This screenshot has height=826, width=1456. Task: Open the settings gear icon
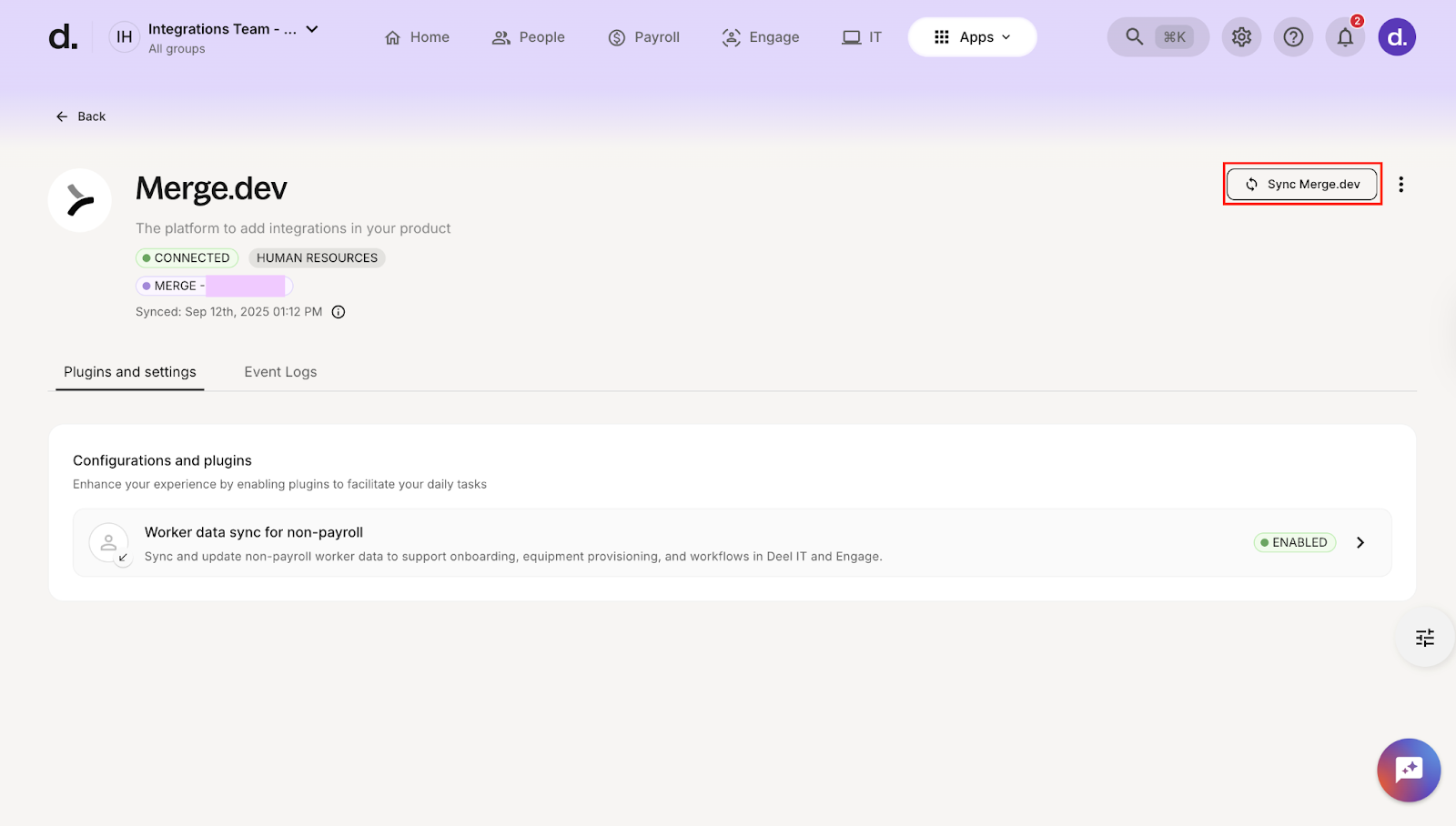1241,37
